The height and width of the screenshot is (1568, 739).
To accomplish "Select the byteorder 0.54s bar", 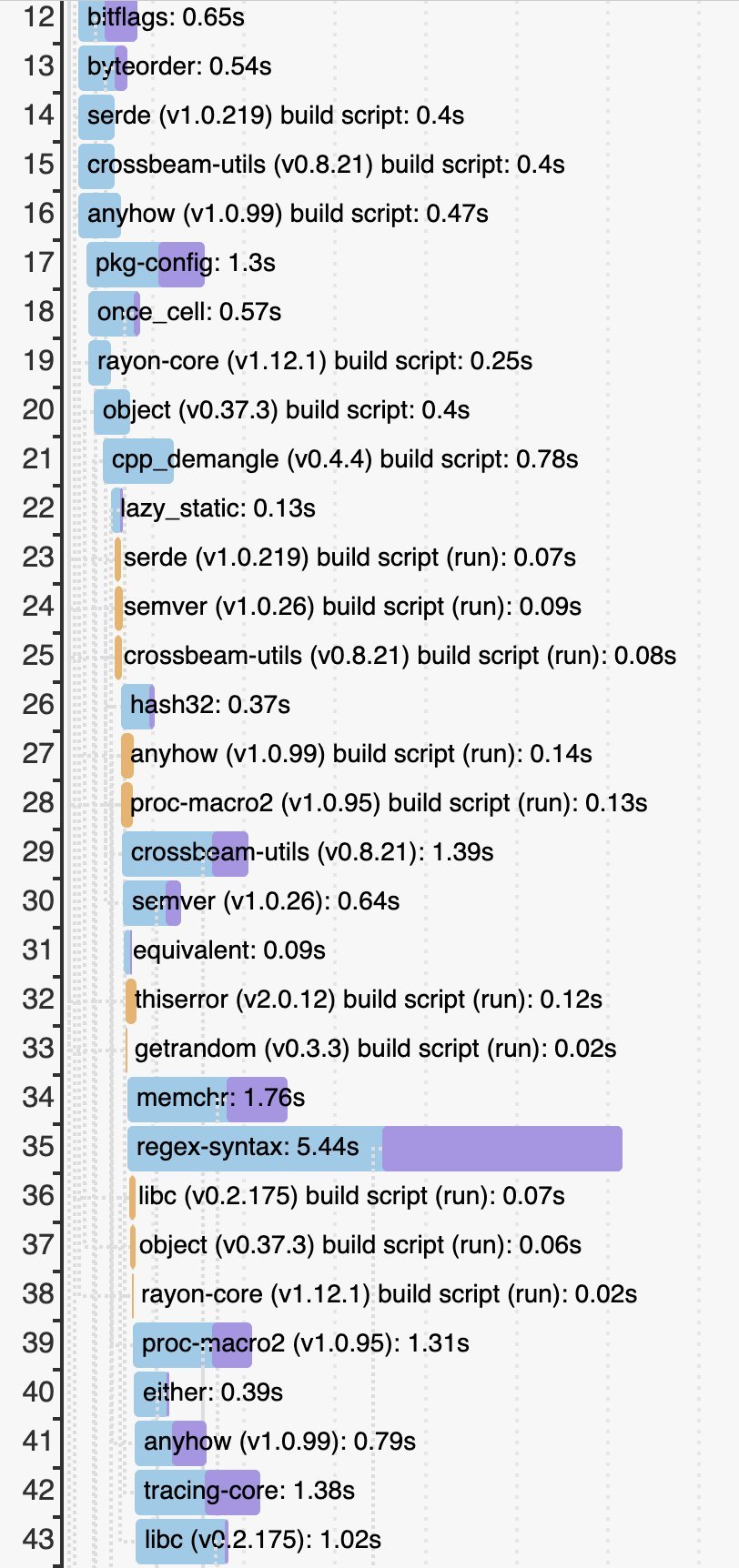I will pos(102,67).
